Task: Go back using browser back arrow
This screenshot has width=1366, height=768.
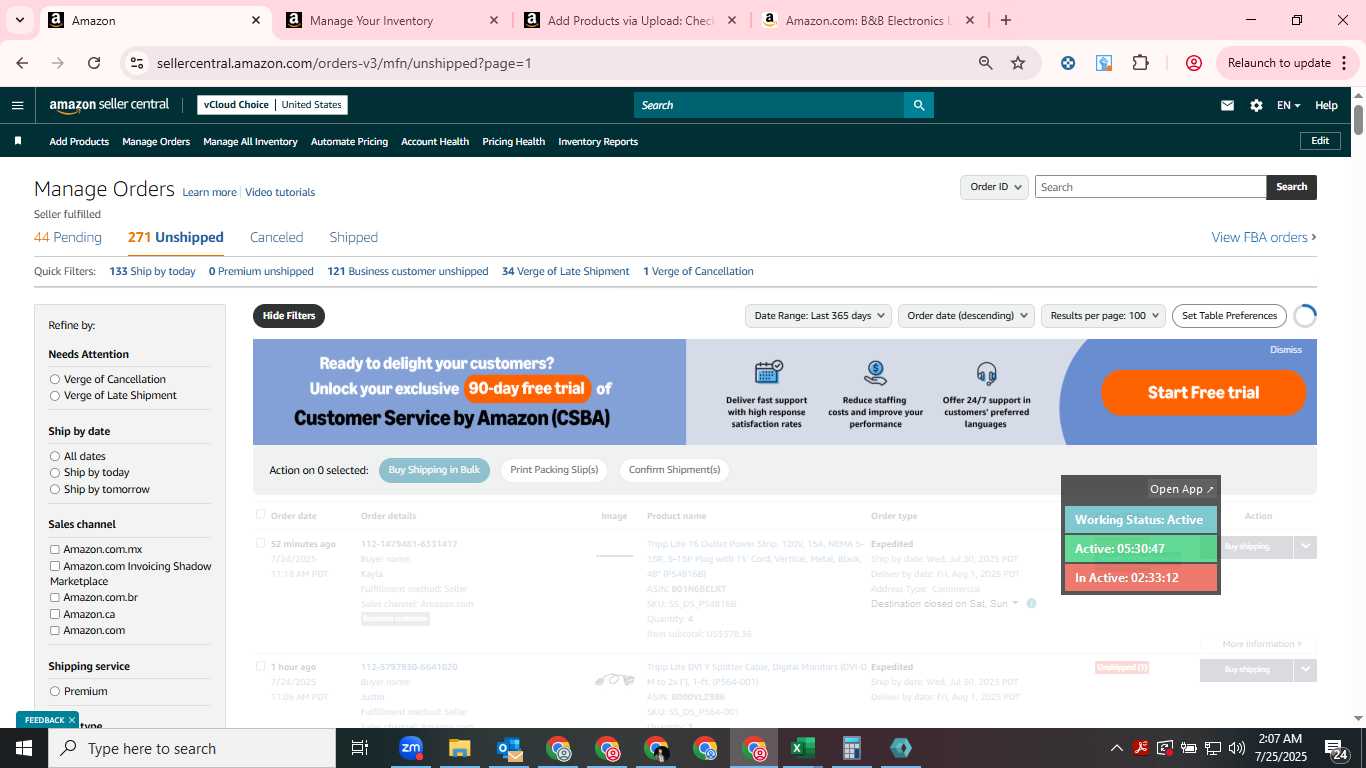Action: [x=23, y=63]
